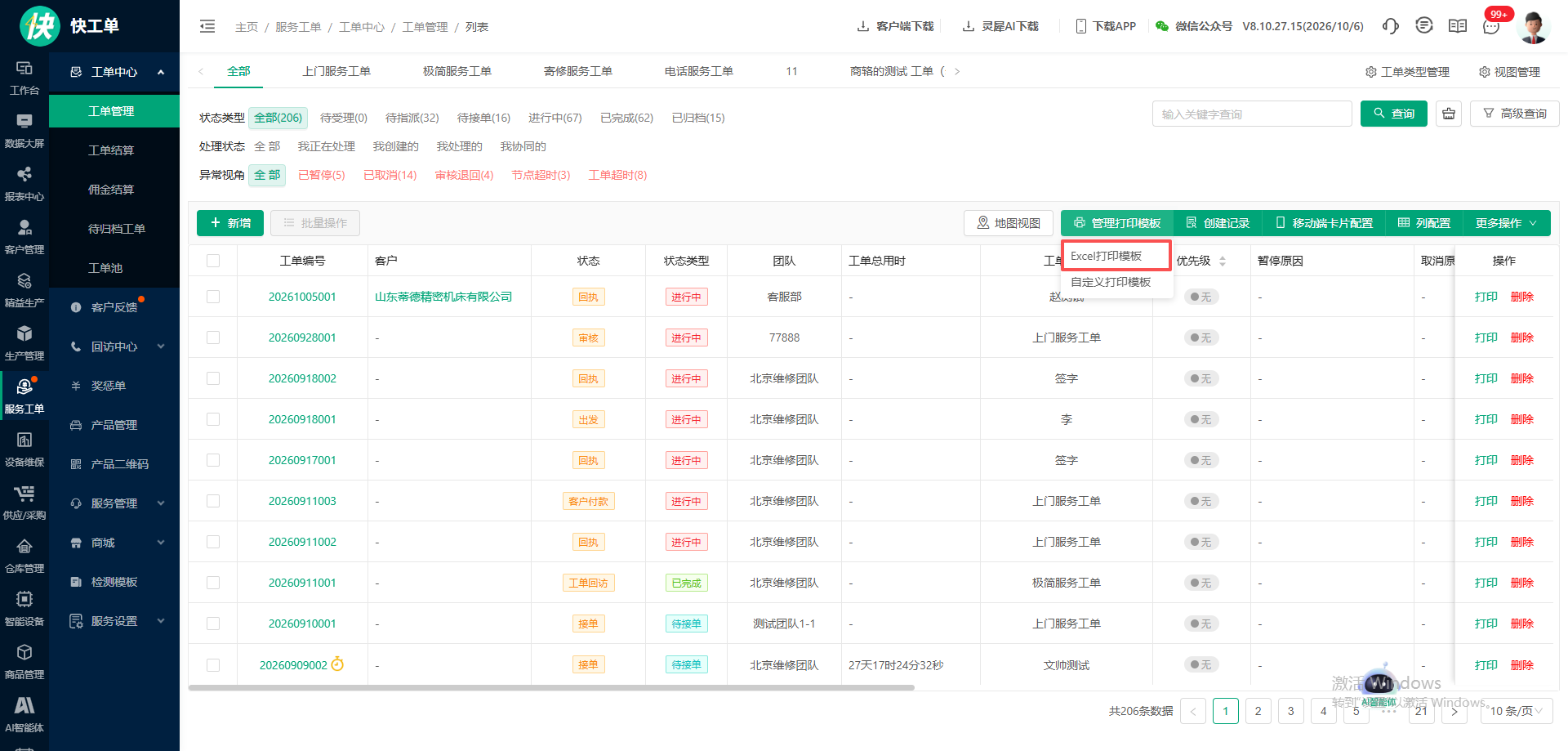1568x751 pixels.
Task: Open the customer service headset icon
Action: pyautogui.click(x=1390, y=26)
